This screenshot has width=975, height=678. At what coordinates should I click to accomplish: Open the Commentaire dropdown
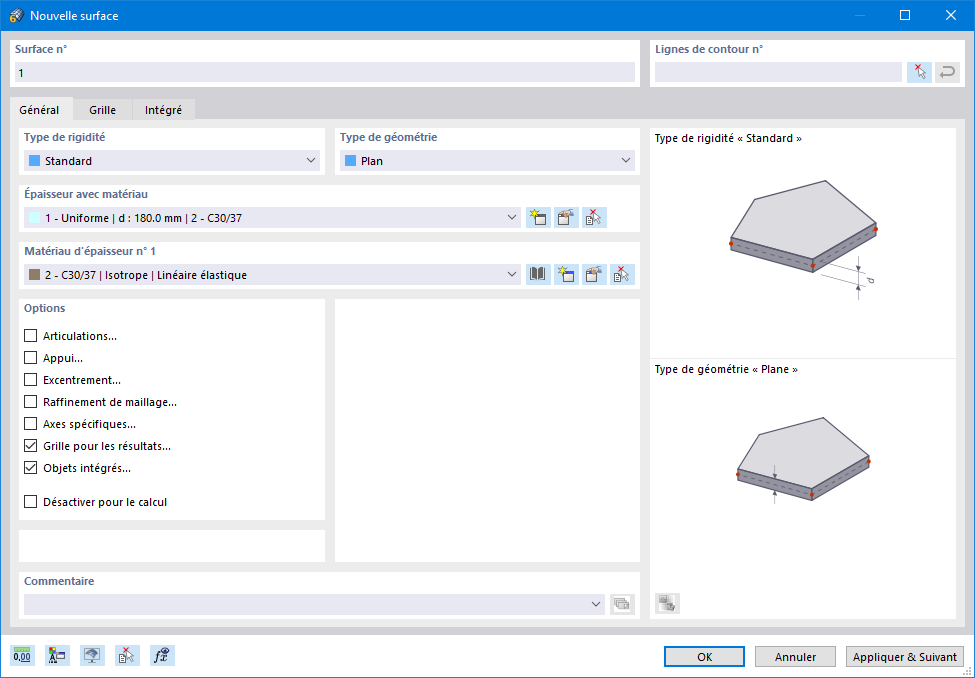pyautogui.click(x=314, y=604)
